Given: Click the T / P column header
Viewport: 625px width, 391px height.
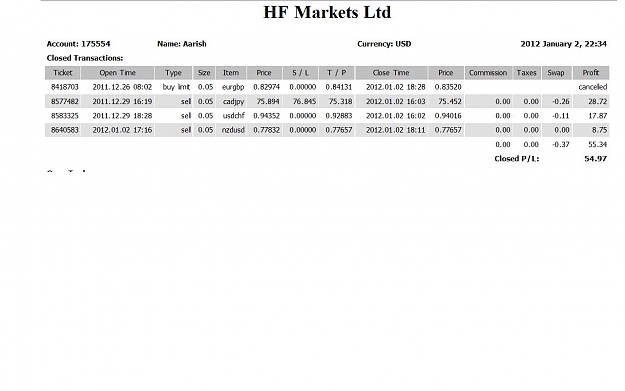Looking at the screenshot, I should [337, 73].
